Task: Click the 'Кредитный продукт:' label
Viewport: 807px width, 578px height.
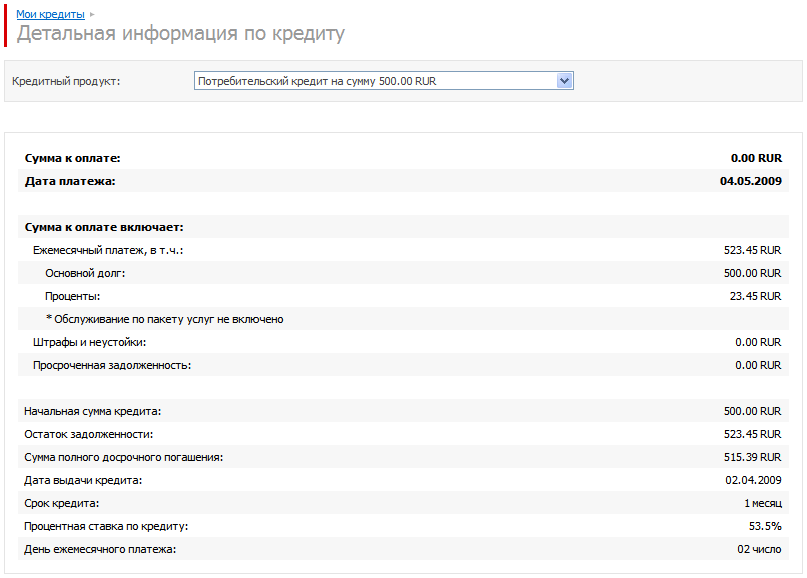Action: coord(66,81)
